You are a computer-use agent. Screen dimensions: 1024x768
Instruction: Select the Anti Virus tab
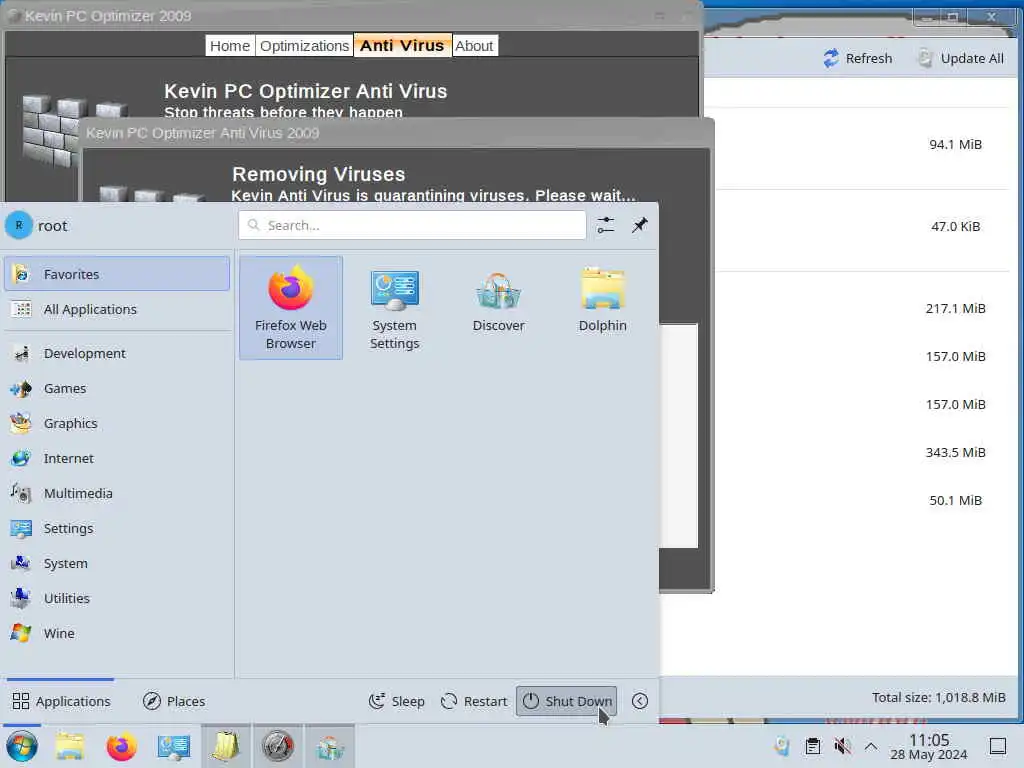tap(402, 46)
